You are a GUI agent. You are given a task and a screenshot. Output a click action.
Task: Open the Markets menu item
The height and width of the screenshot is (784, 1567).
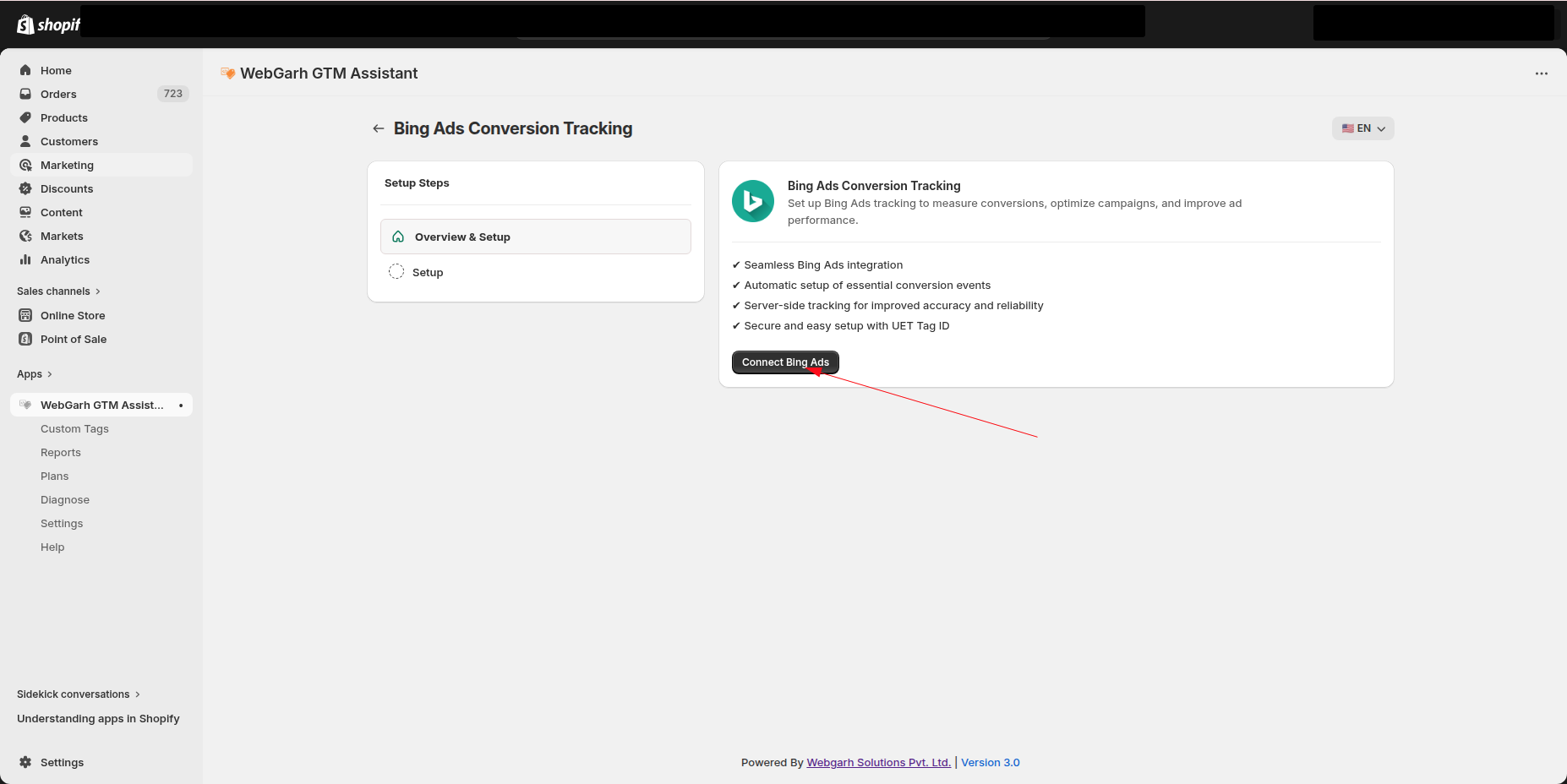pyautogui.click(x=101, y=236)
